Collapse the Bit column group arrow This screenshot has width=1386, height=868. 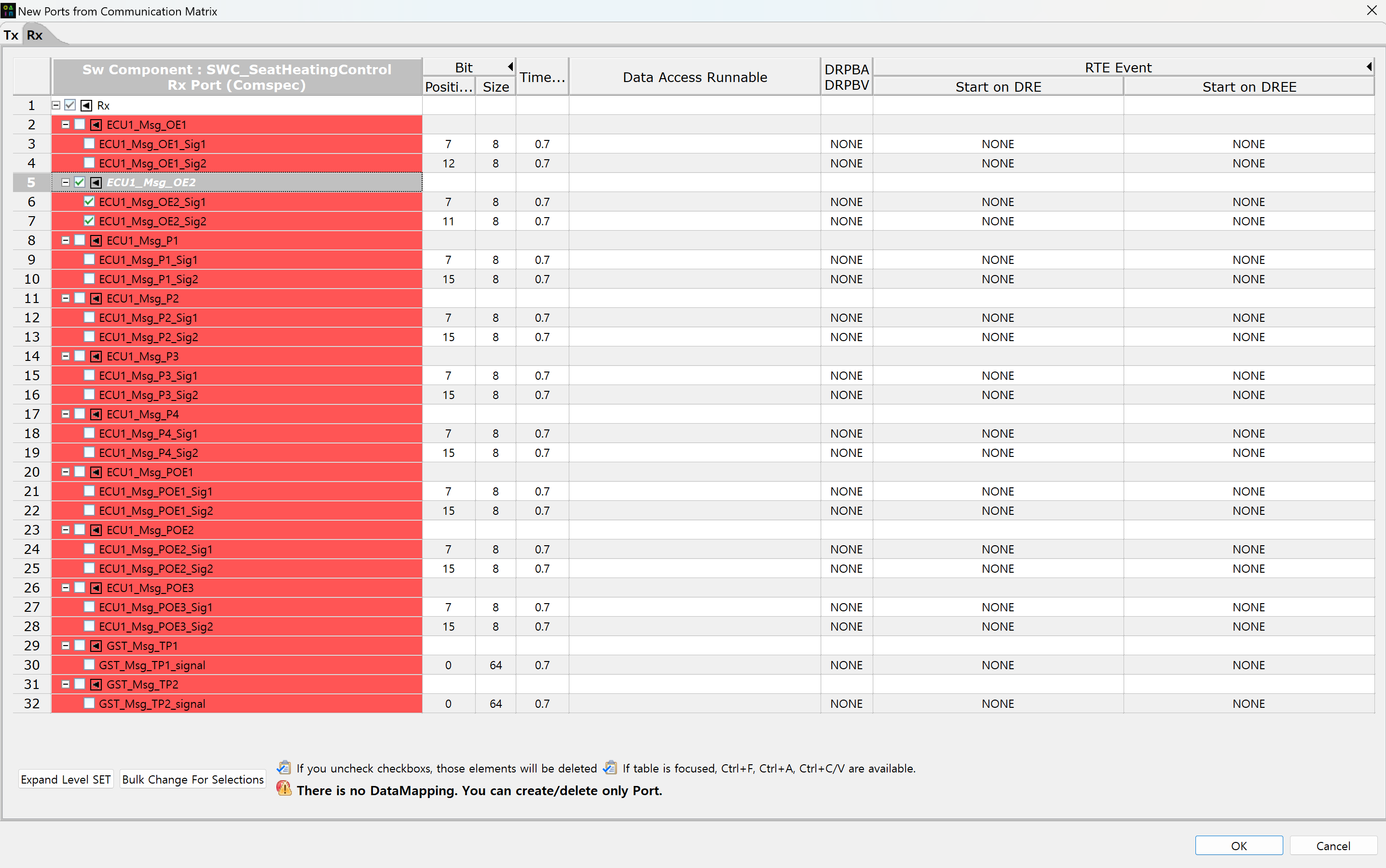click(510, 67)
